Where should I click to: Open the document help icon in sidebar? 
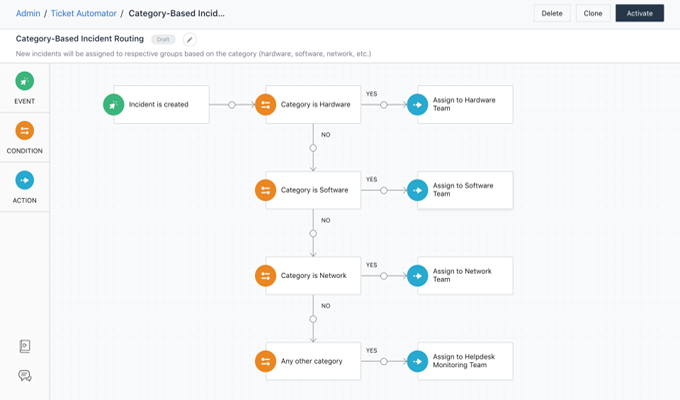pos(25,346)
